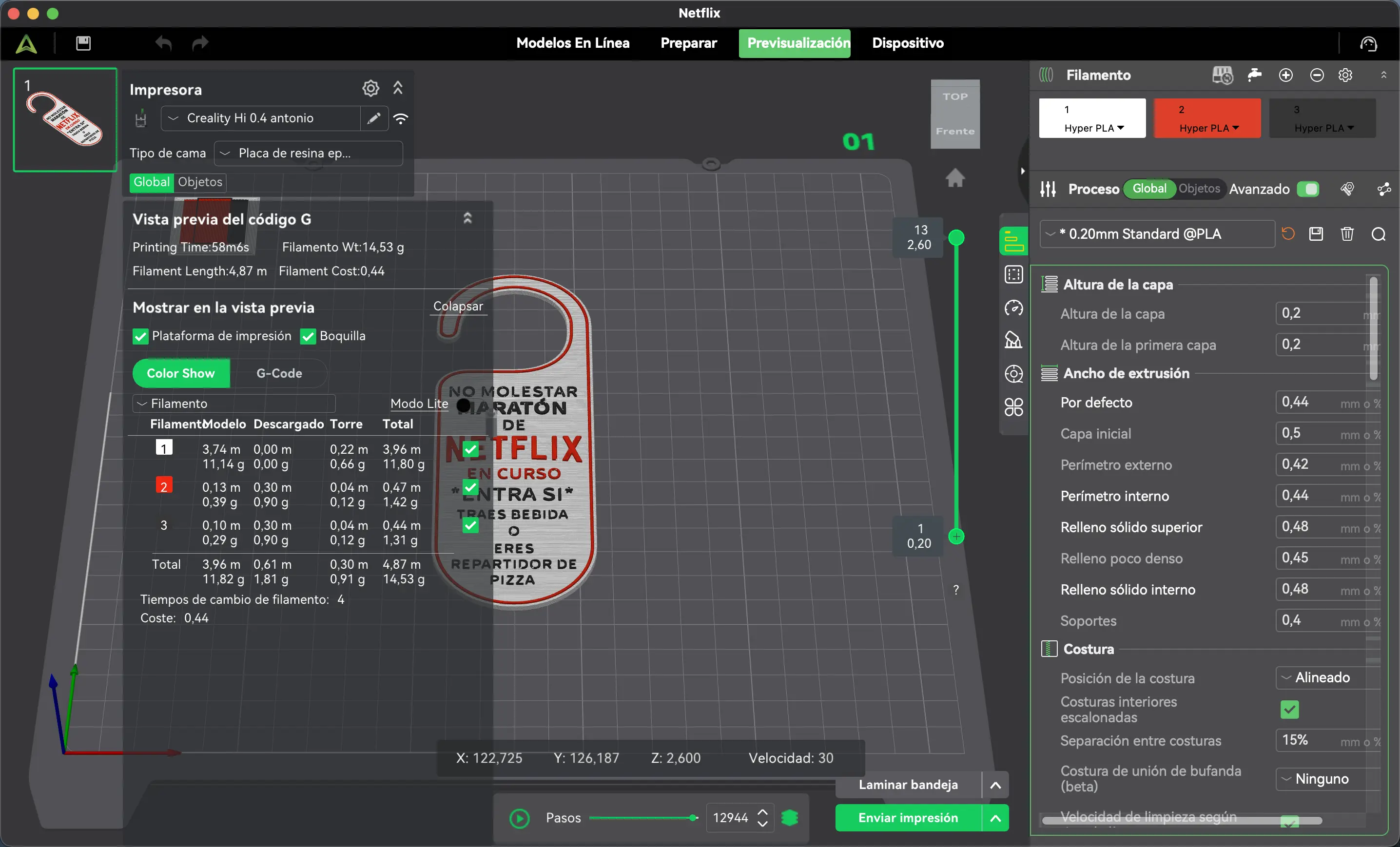This screenshot has width=1400, height=847.
Task: Click the speed gauge sidebar icon
Action: pos(1013,308)
